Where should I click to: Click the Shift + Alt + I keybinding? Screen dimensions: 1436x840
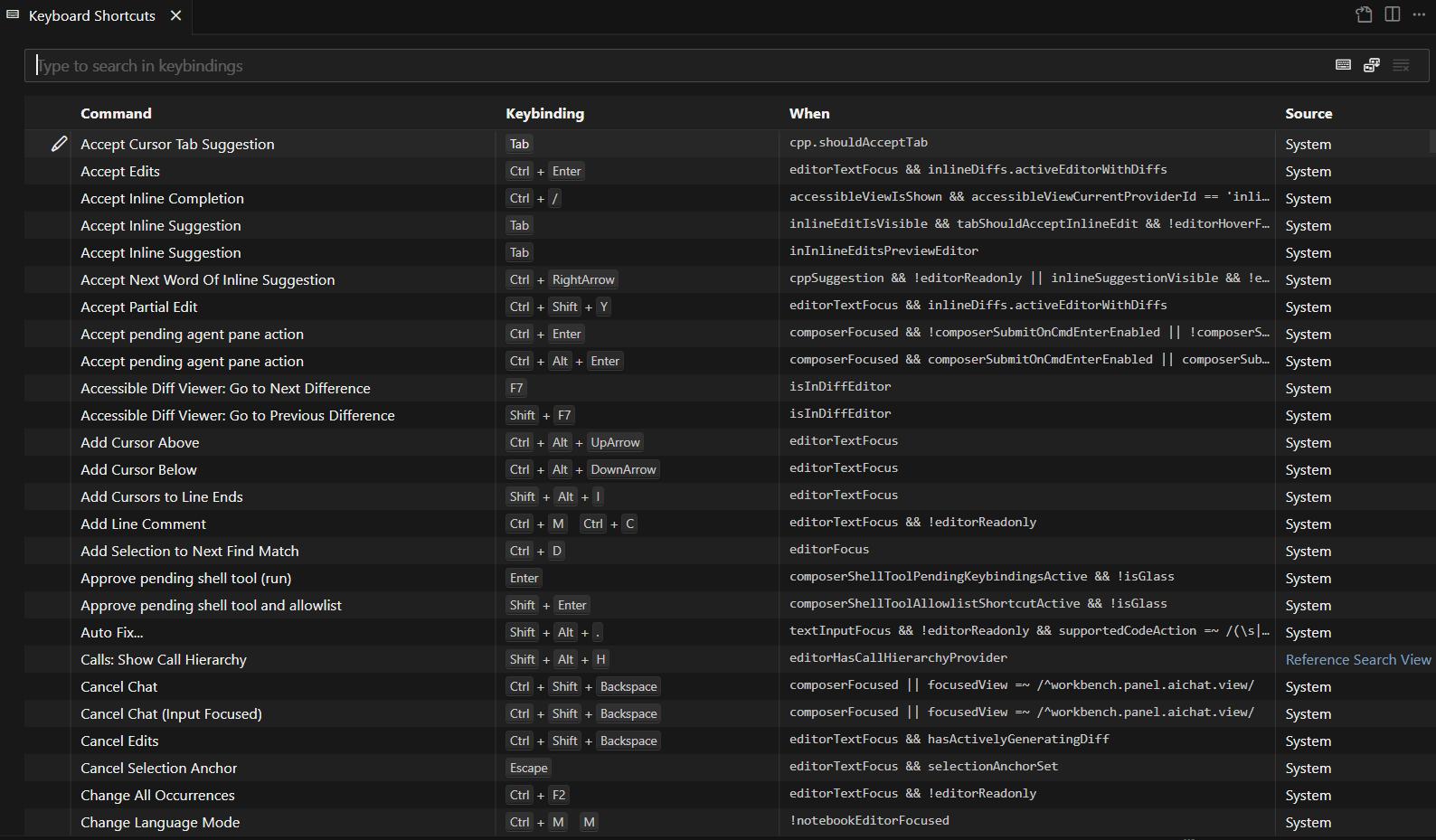pos(554,496)
